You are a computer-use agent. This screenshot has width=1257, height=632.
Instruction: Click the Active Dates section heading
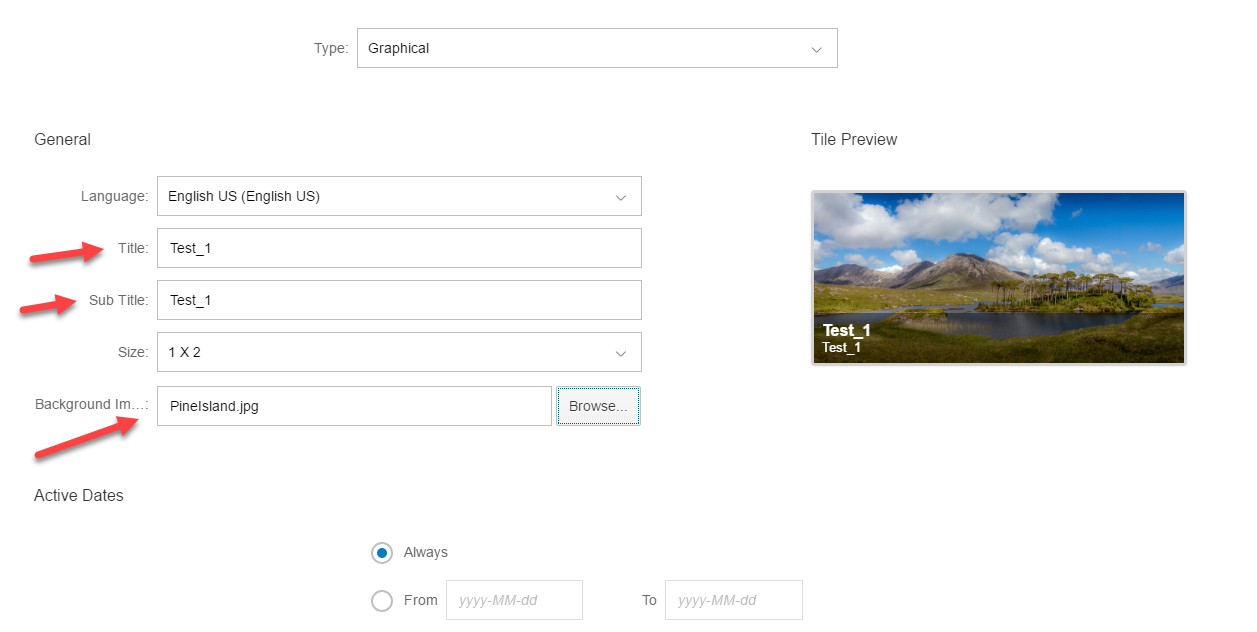tap(79, 496)
